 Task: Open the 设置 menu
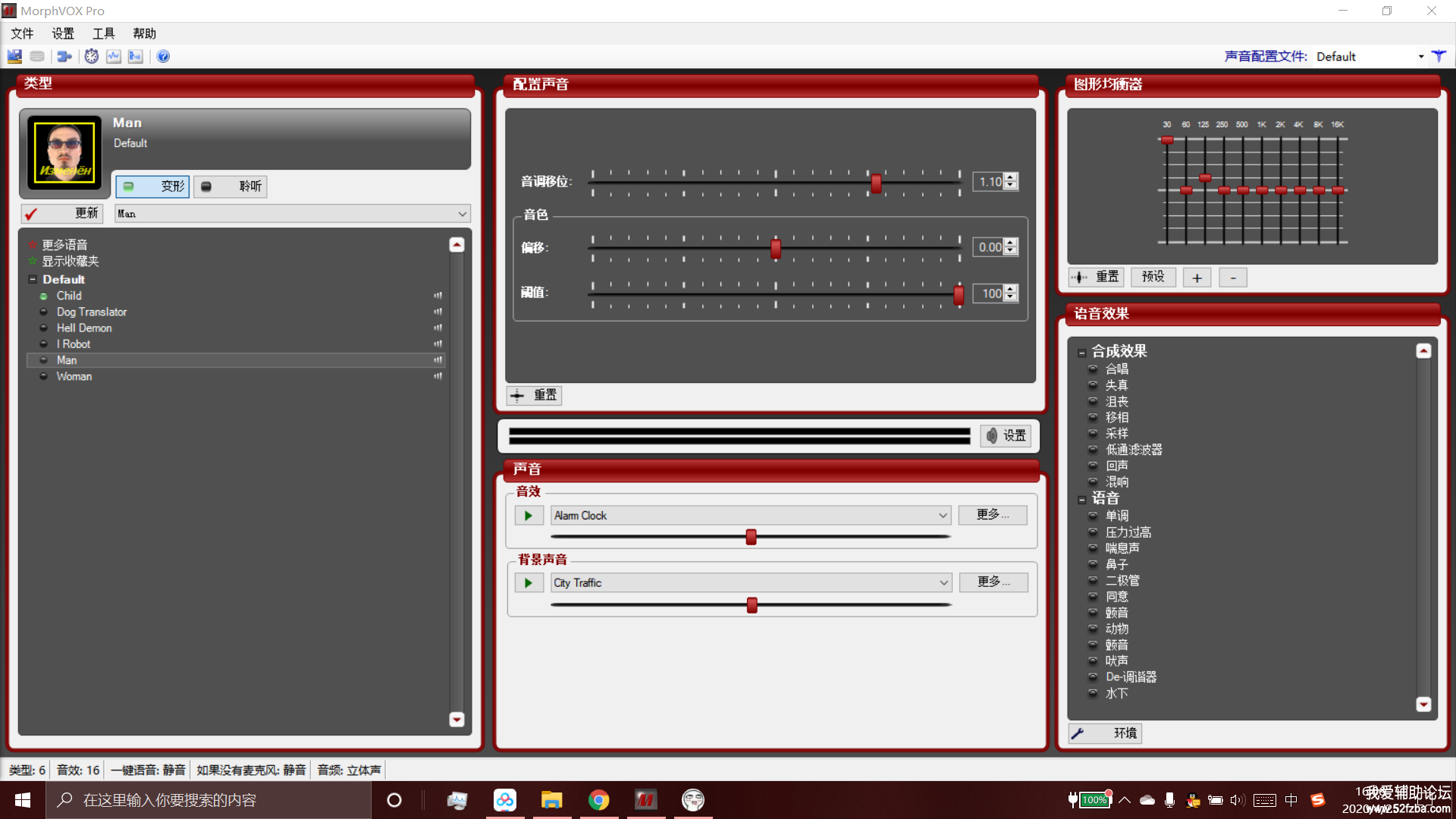tap(63, 33)
